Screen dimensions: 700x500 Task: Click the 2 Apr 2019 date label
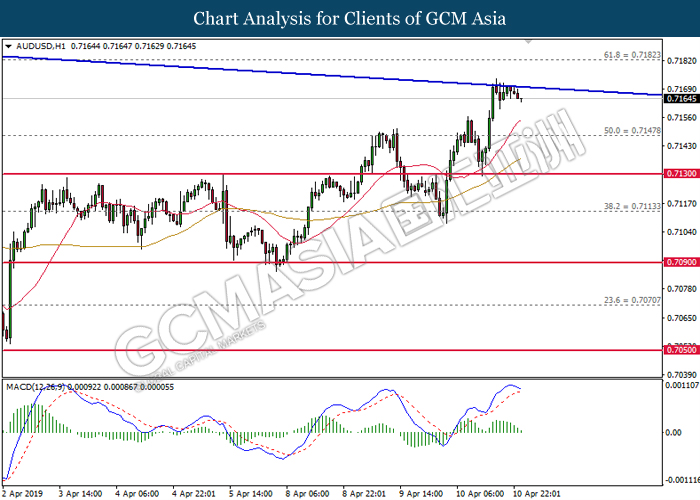point(23,493)
